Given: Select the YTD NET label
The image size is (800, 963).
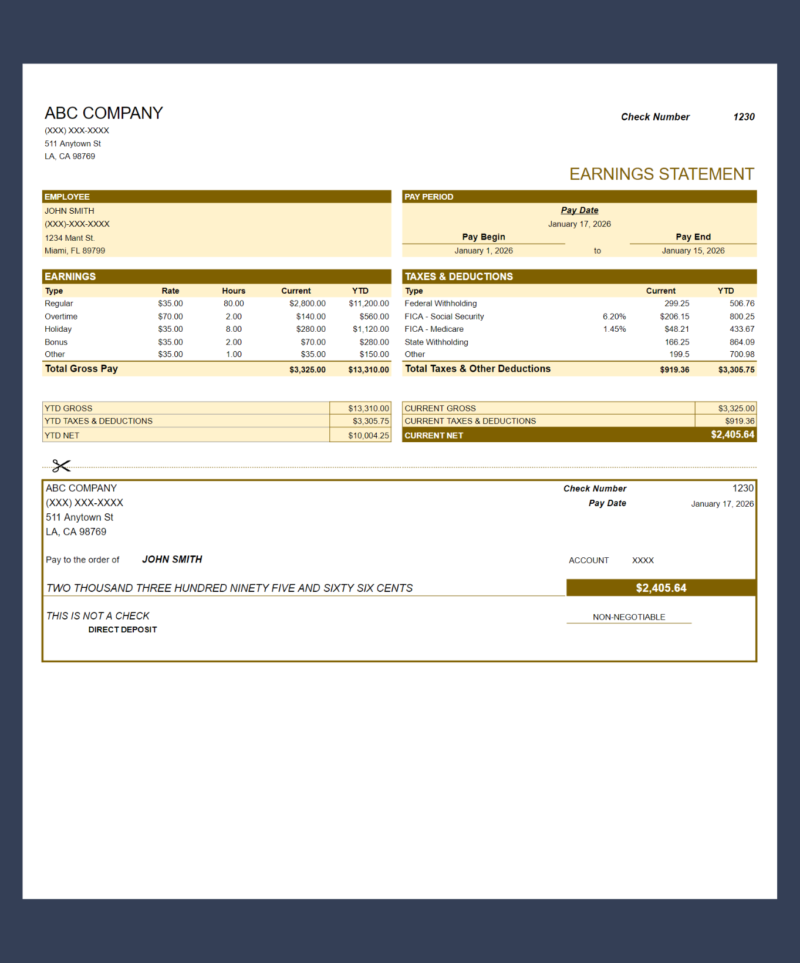Looking at the screenshot, I should pyautogui.click(x=61, y=435).
